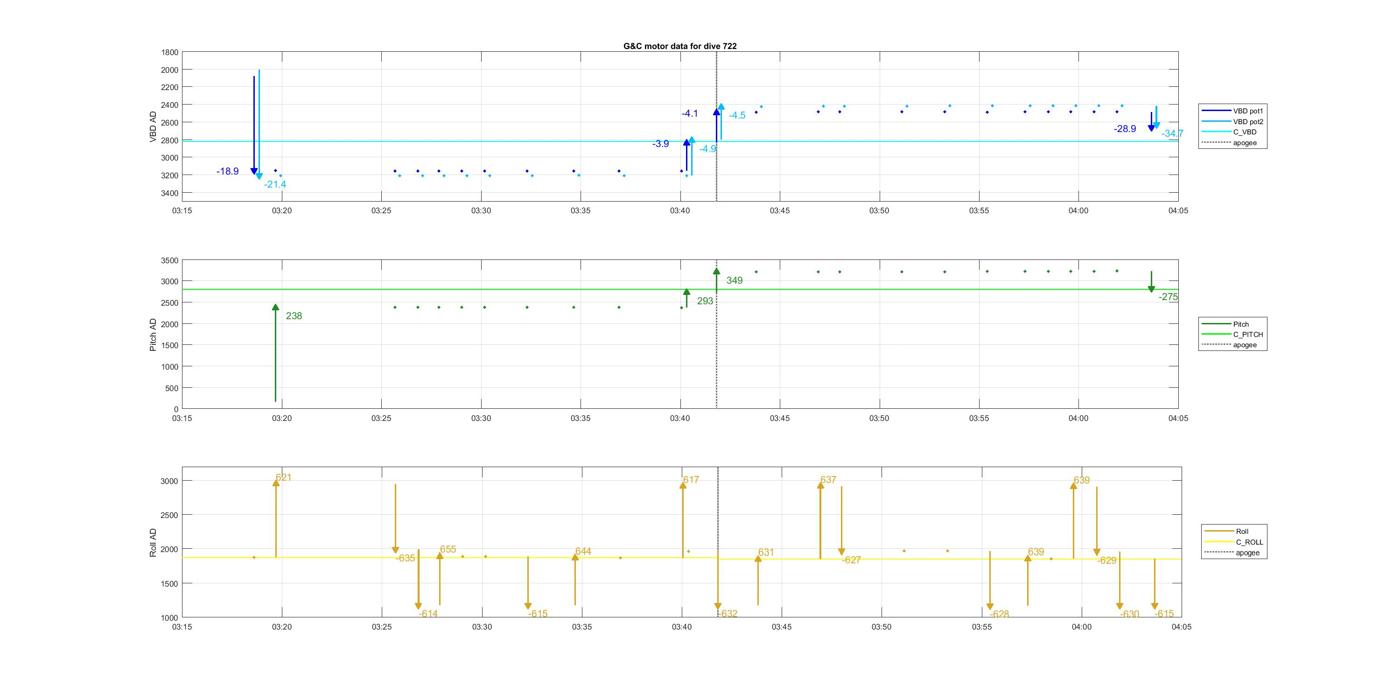Click the '-629' roll data label
1400x693 pixels.
click(1106, 561)
